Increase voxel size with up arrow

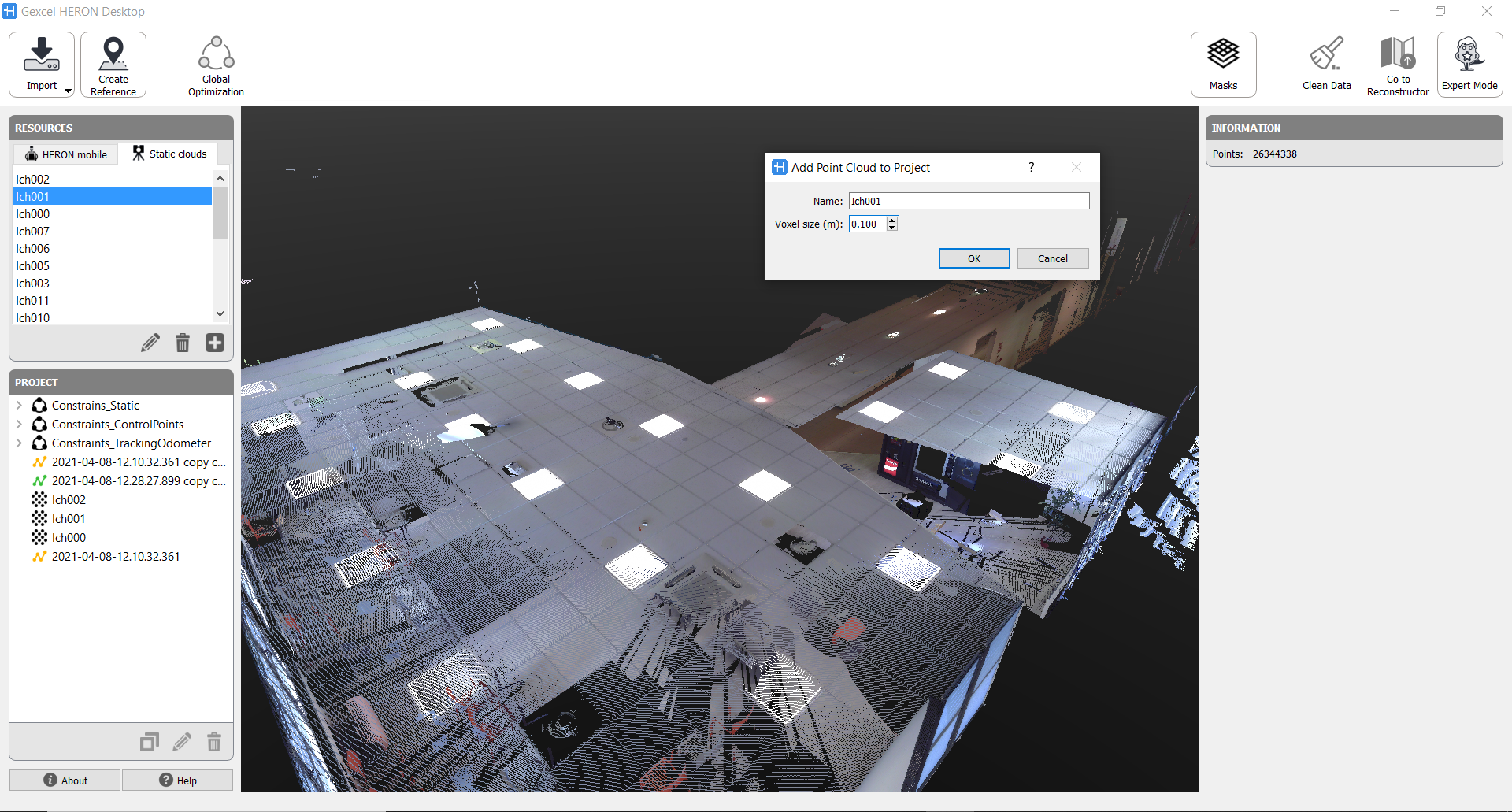[x=892, y=221]
